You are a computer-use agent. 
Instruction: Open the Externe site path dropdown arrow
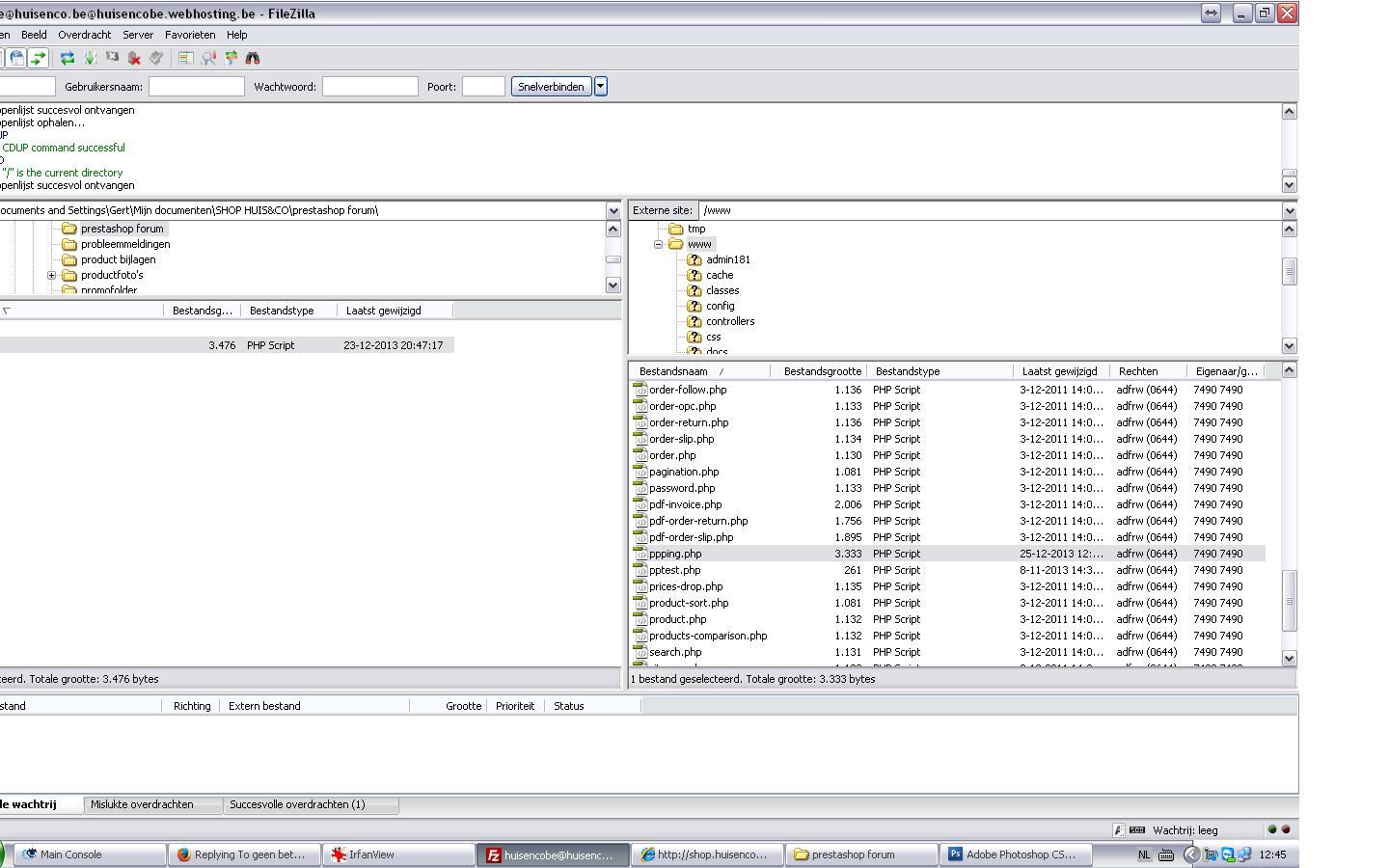coord(1290,210)
